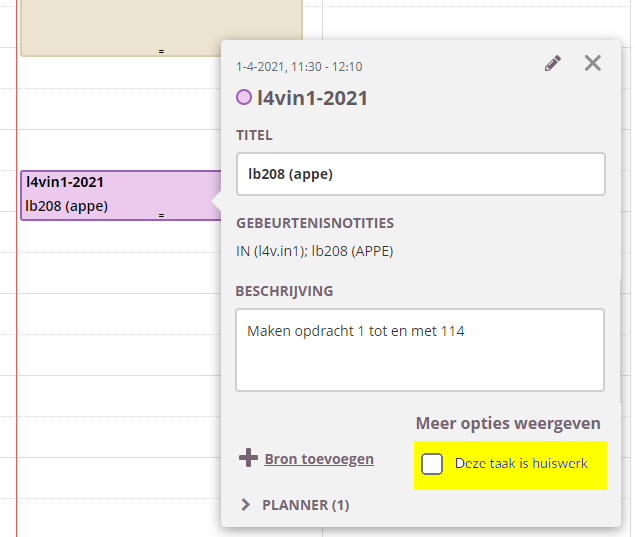
Task: Click the 'Deze taak is huiswerk' label text
Action: pos(521,464)
